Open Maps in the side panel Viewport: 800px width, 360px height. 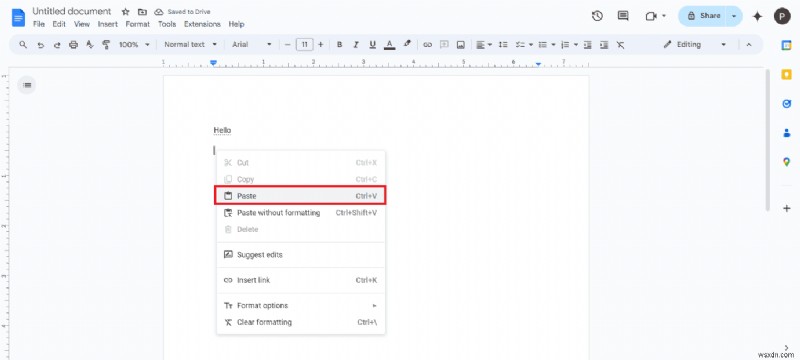point(786,162)
